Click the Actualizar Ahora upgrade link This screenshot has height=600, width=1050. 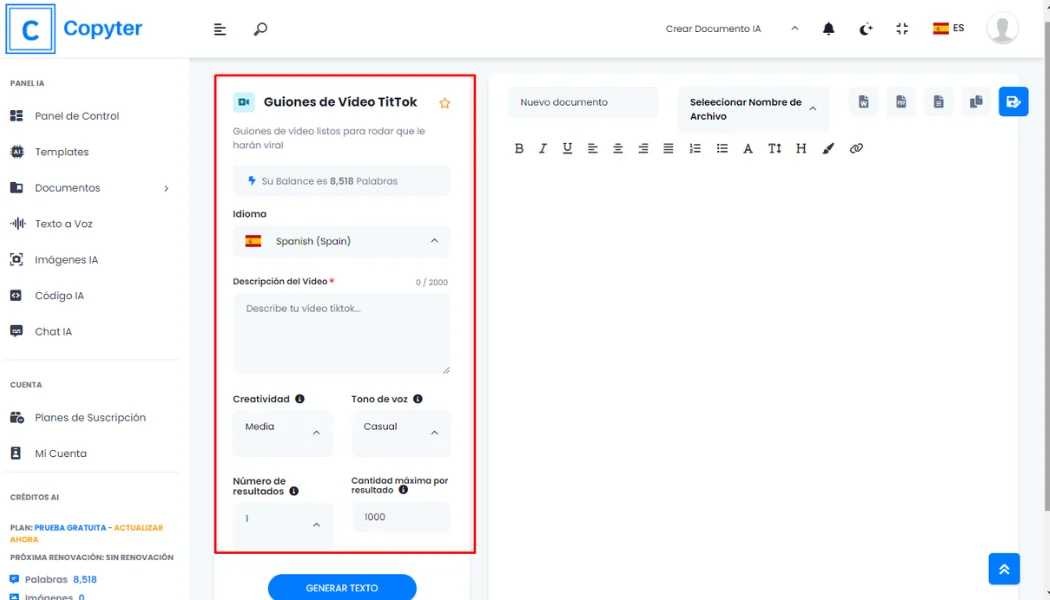[x=137, y=528]
